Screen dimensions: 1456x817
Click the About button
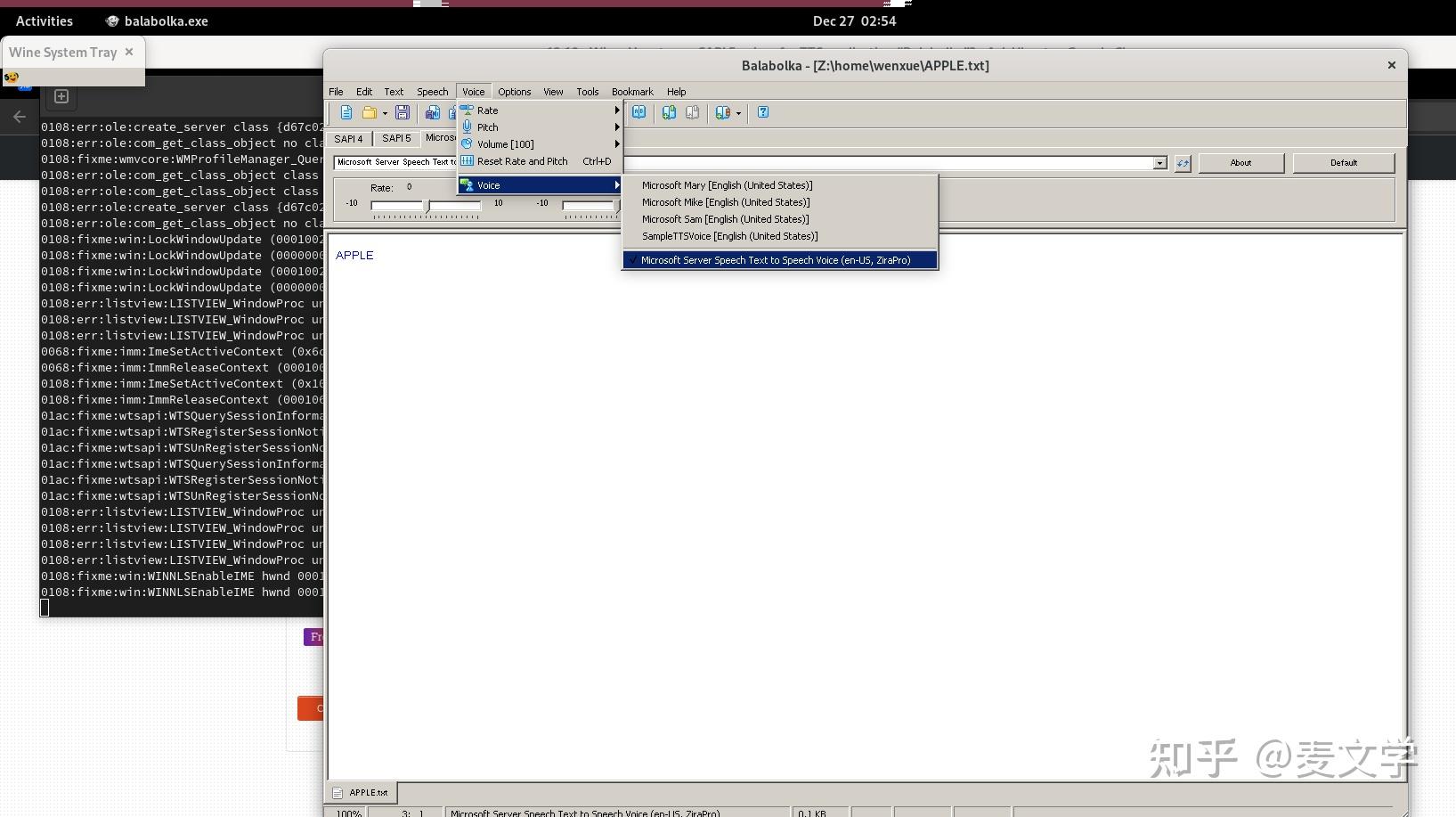click(1240, 163)
